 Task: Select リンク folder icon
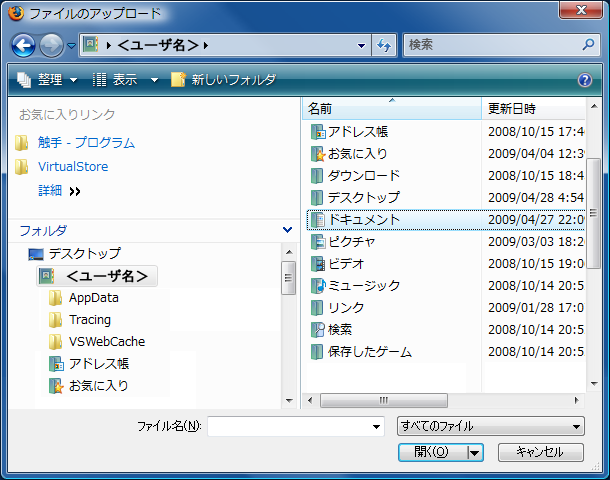[317, 308]
